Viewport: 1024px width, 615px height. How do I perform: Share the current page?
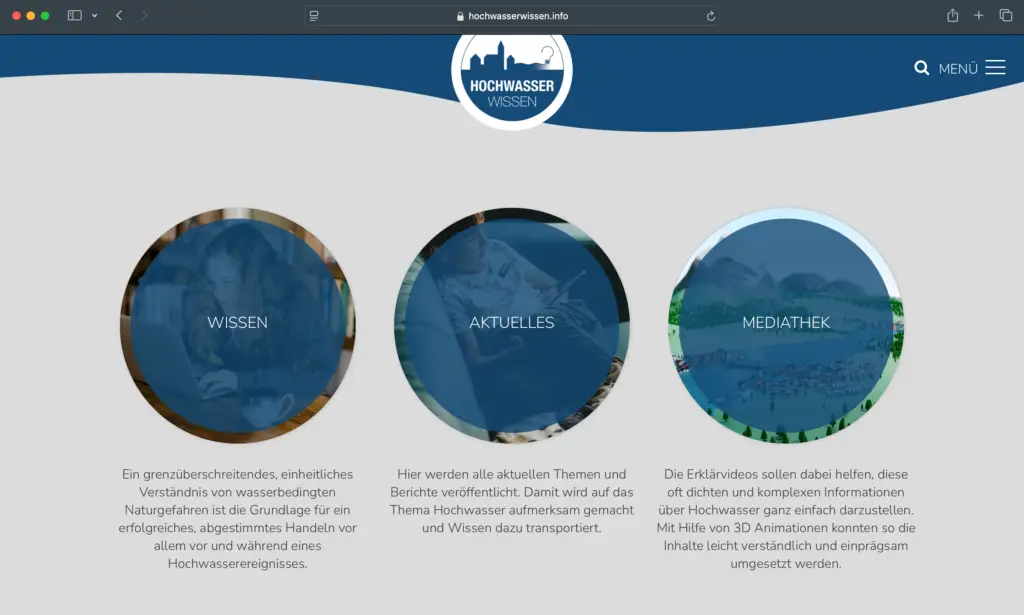[953, 16]
